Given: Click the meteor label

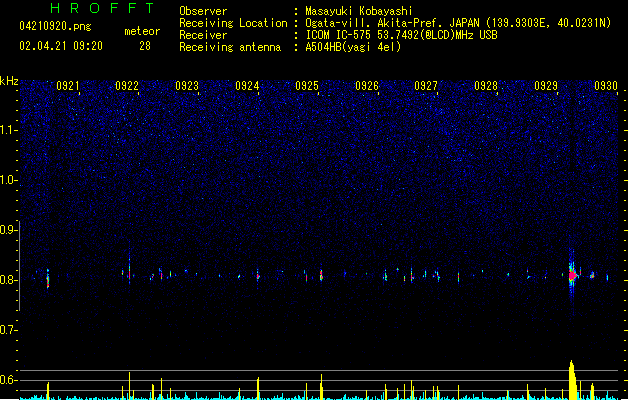Looking at the screenshot, I should coord(142,31).
